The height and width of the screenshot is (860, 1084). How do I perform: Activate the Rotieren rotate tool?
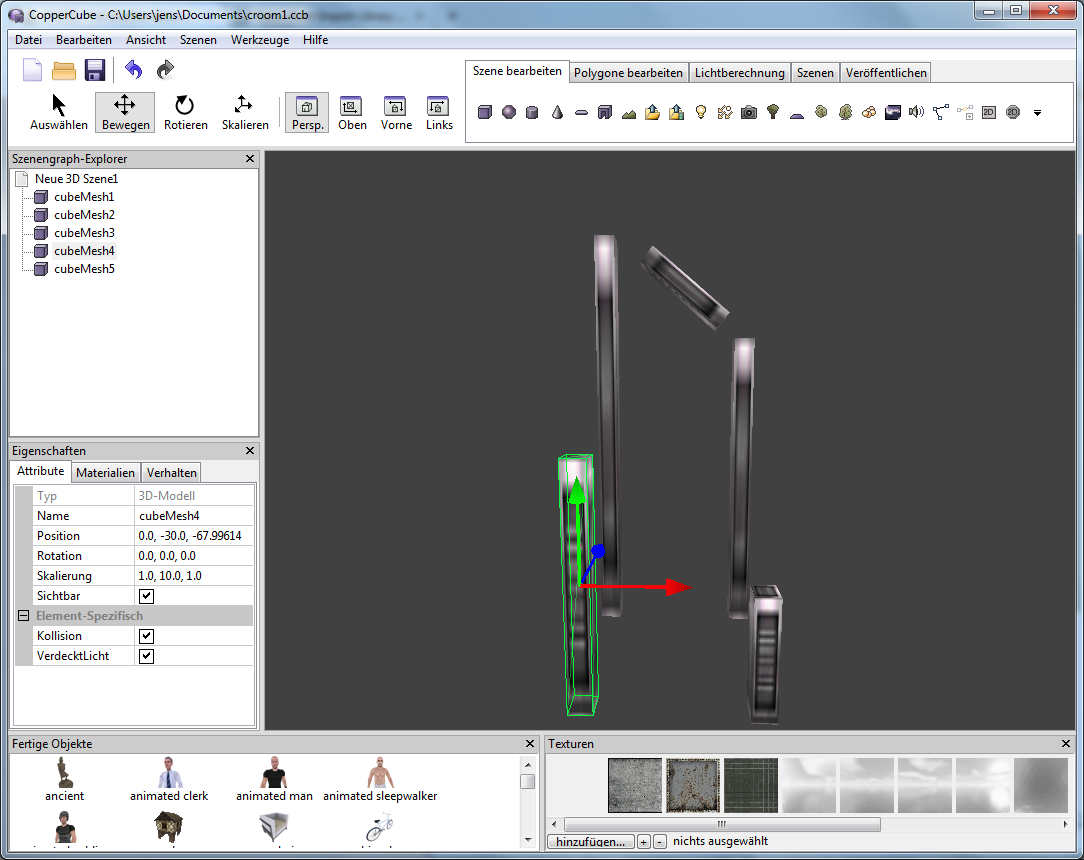click(185, 112)
